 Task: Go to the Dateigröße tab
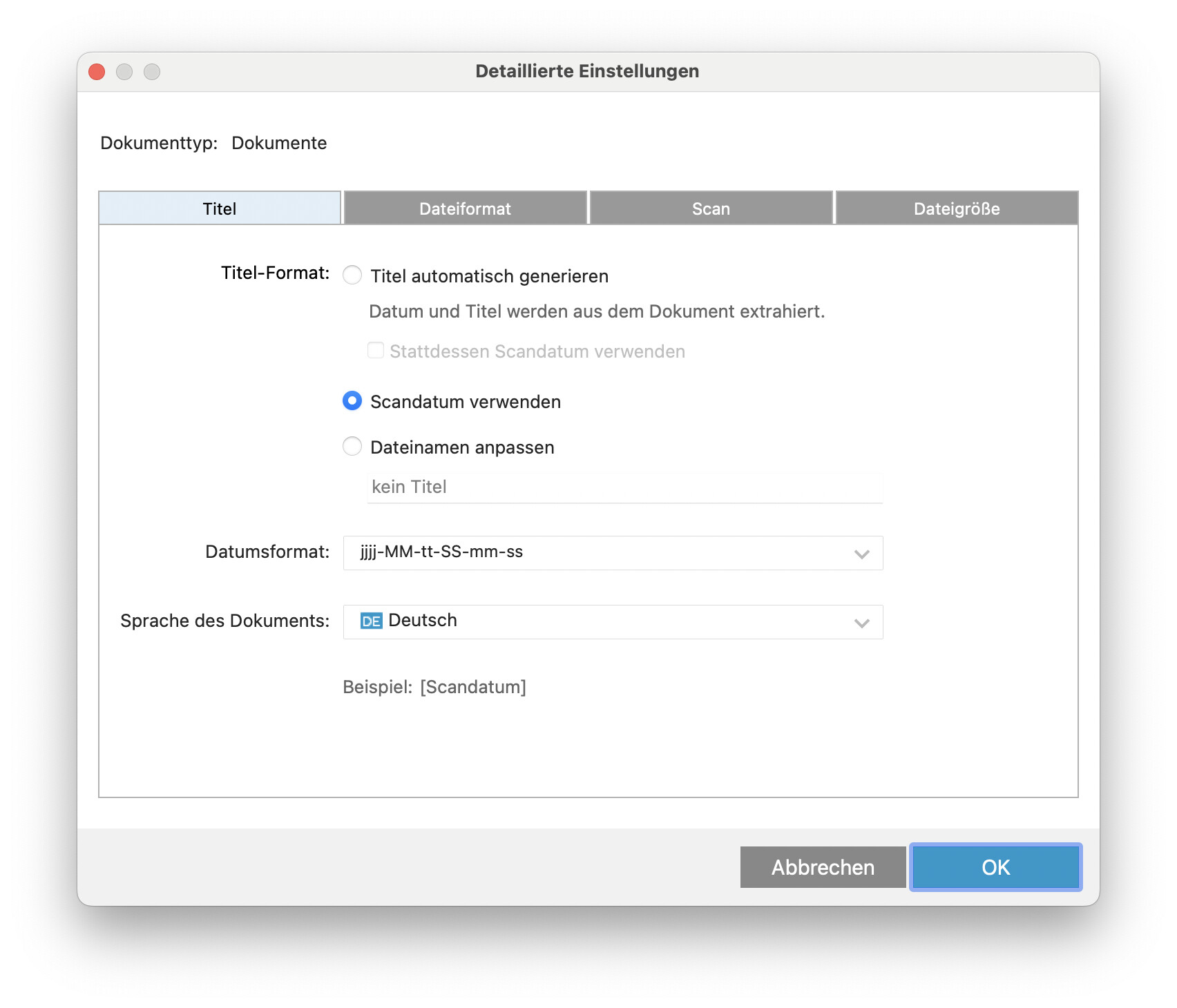tap(957, 209)
